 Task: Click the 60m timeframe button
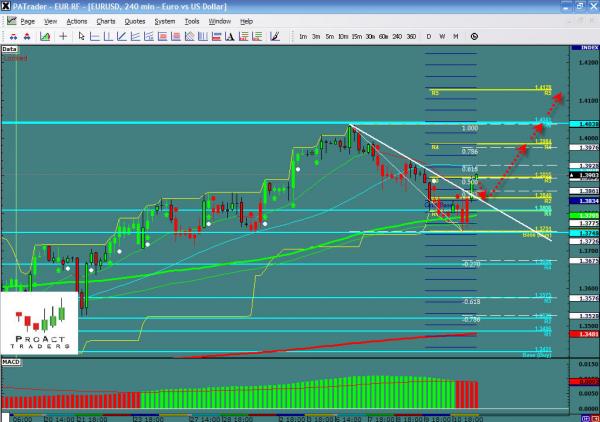tap(382, 36)
